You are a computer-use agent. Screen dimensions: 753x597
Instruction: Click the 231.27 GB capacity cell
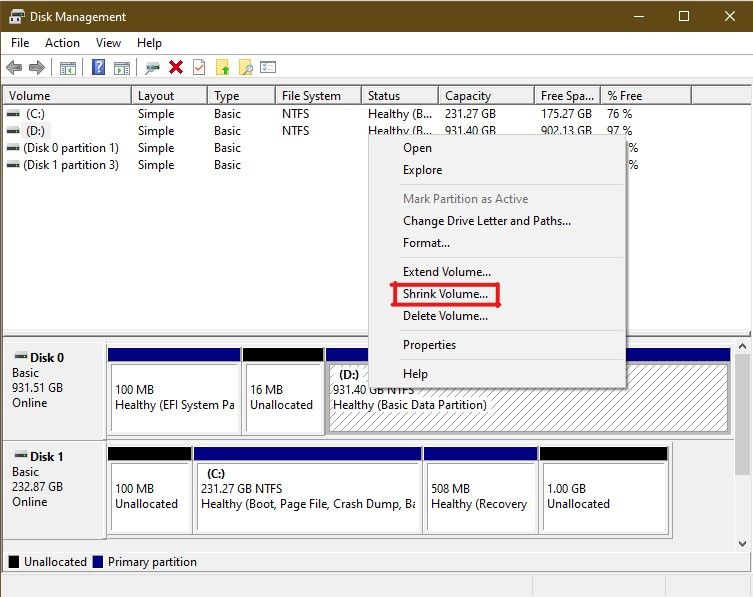[x=470, y=114]
